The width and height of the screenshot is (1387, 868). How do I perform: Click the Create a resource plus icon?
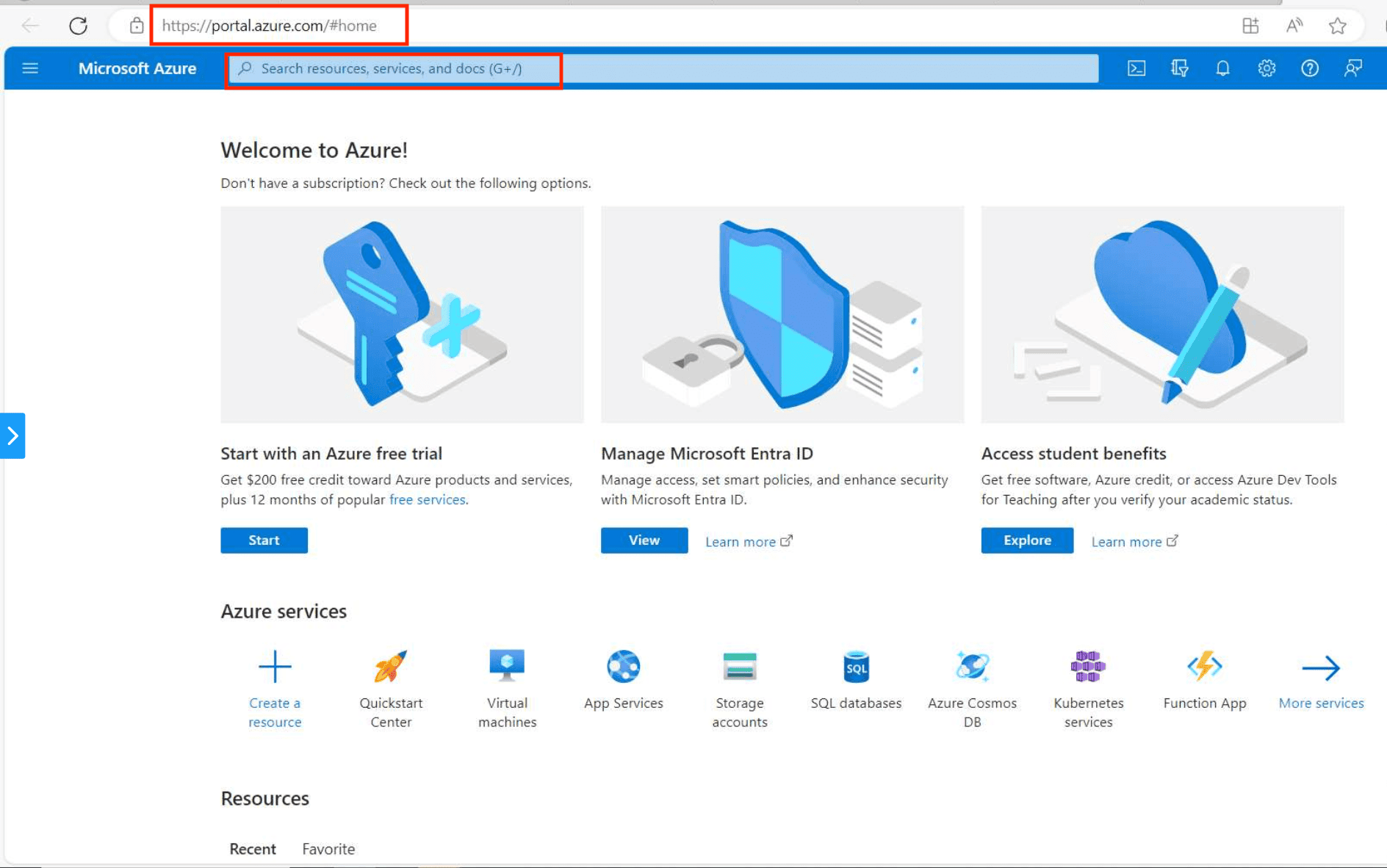point(275,667)
